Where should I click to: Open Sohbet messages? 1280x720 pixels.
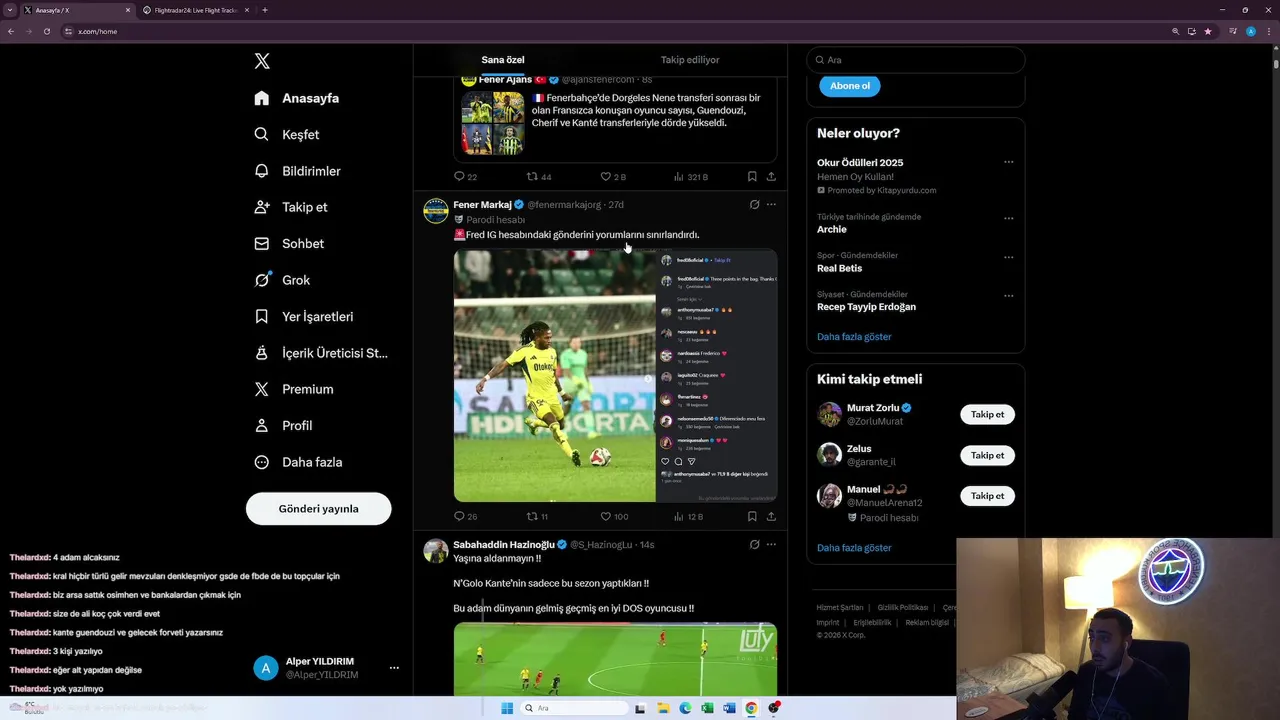click(x=289, y=243)
